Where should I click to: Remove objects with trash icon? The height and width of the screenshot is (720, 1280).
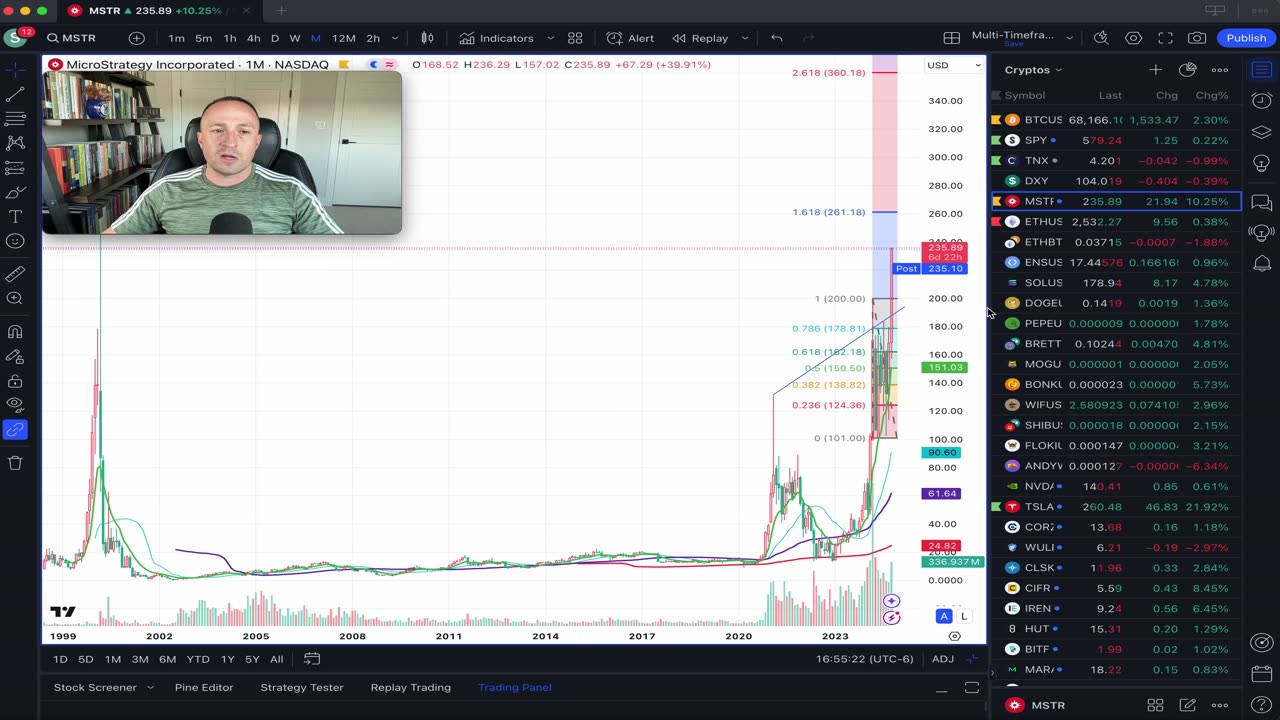tap(15, 463)
